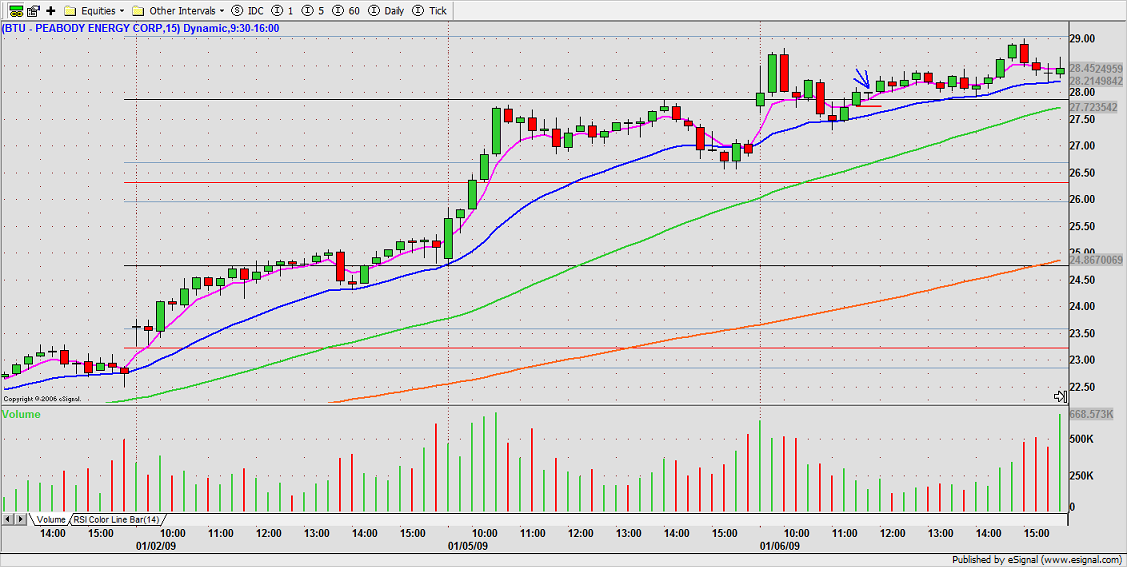This screenshot has width=1127, height=567.
Task: Click the 28.4524959 price label
Action: click(1096, 68)
